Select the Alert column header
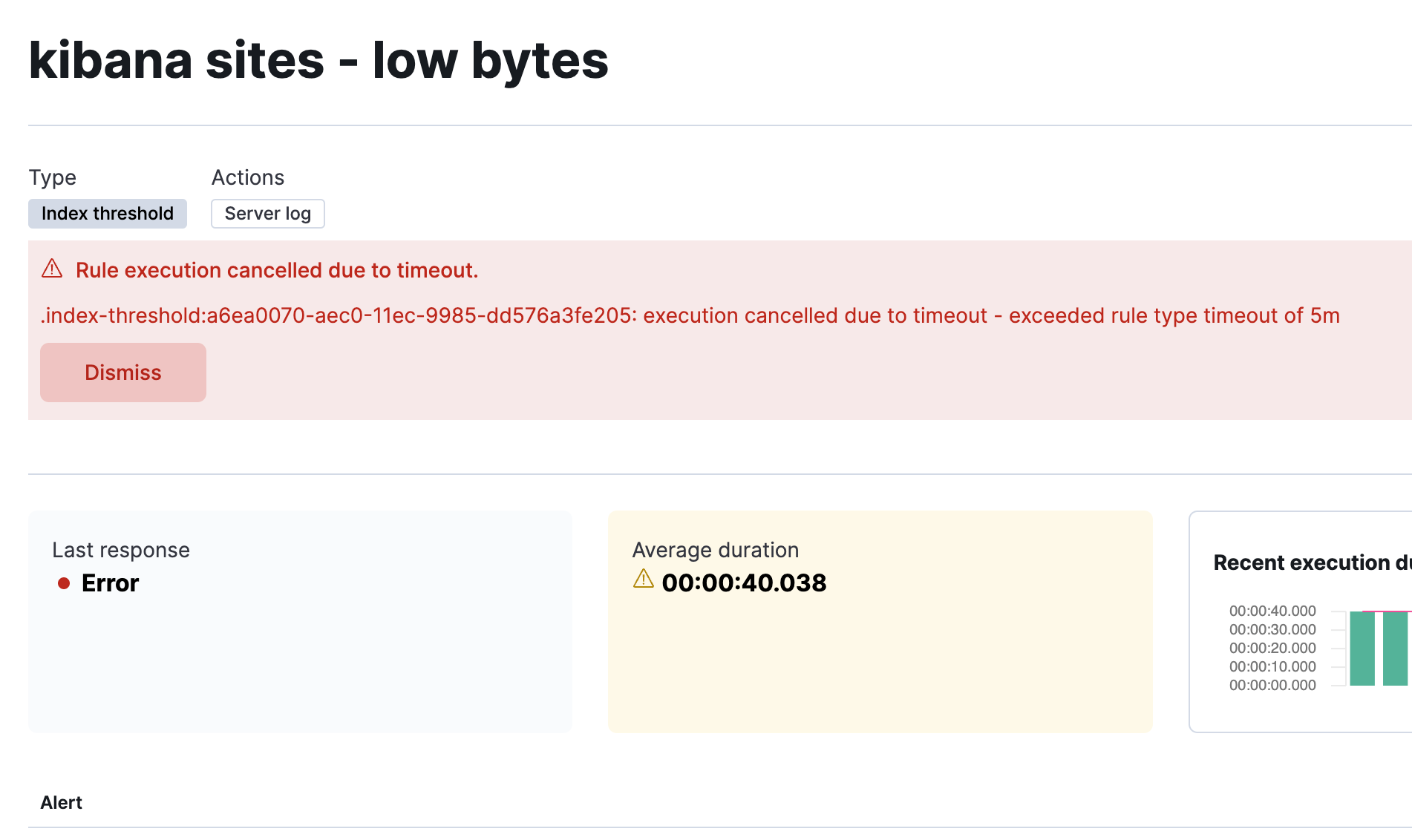This screenshot has height=840, width=1412. (61, 802)
